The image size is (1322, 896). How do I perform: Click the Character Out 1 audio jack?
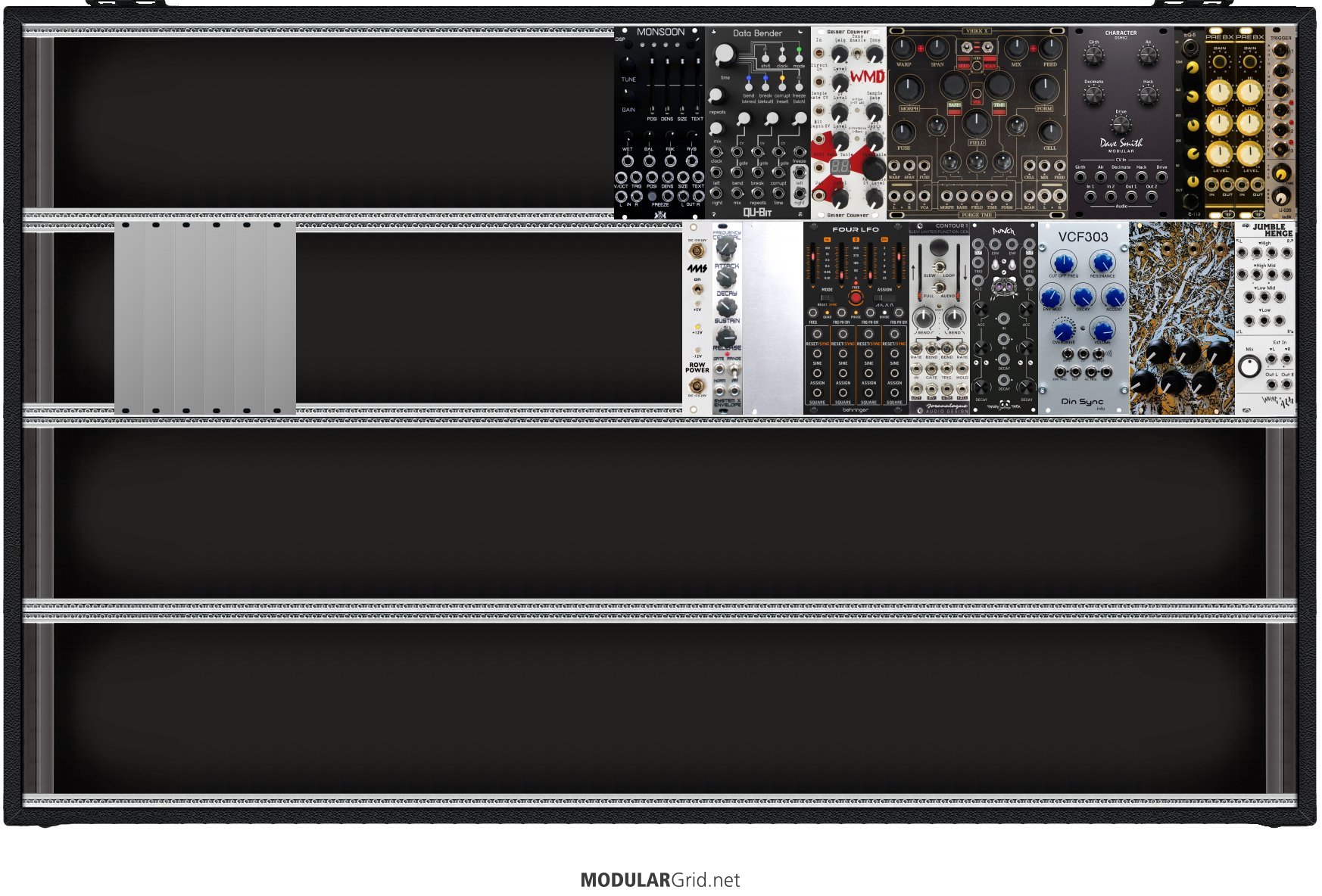point(1130,197)
